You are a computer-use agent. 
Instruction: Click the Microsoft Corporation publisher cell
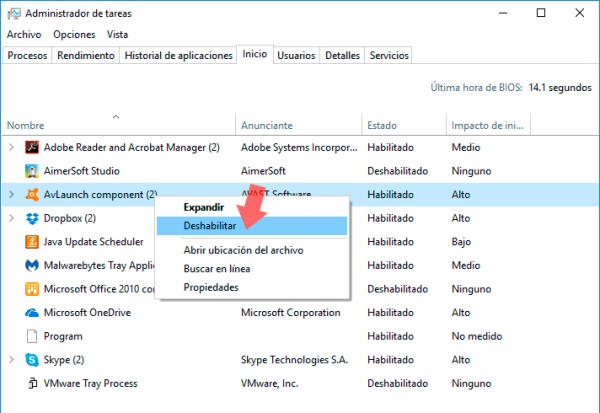(x=290, y=313)
